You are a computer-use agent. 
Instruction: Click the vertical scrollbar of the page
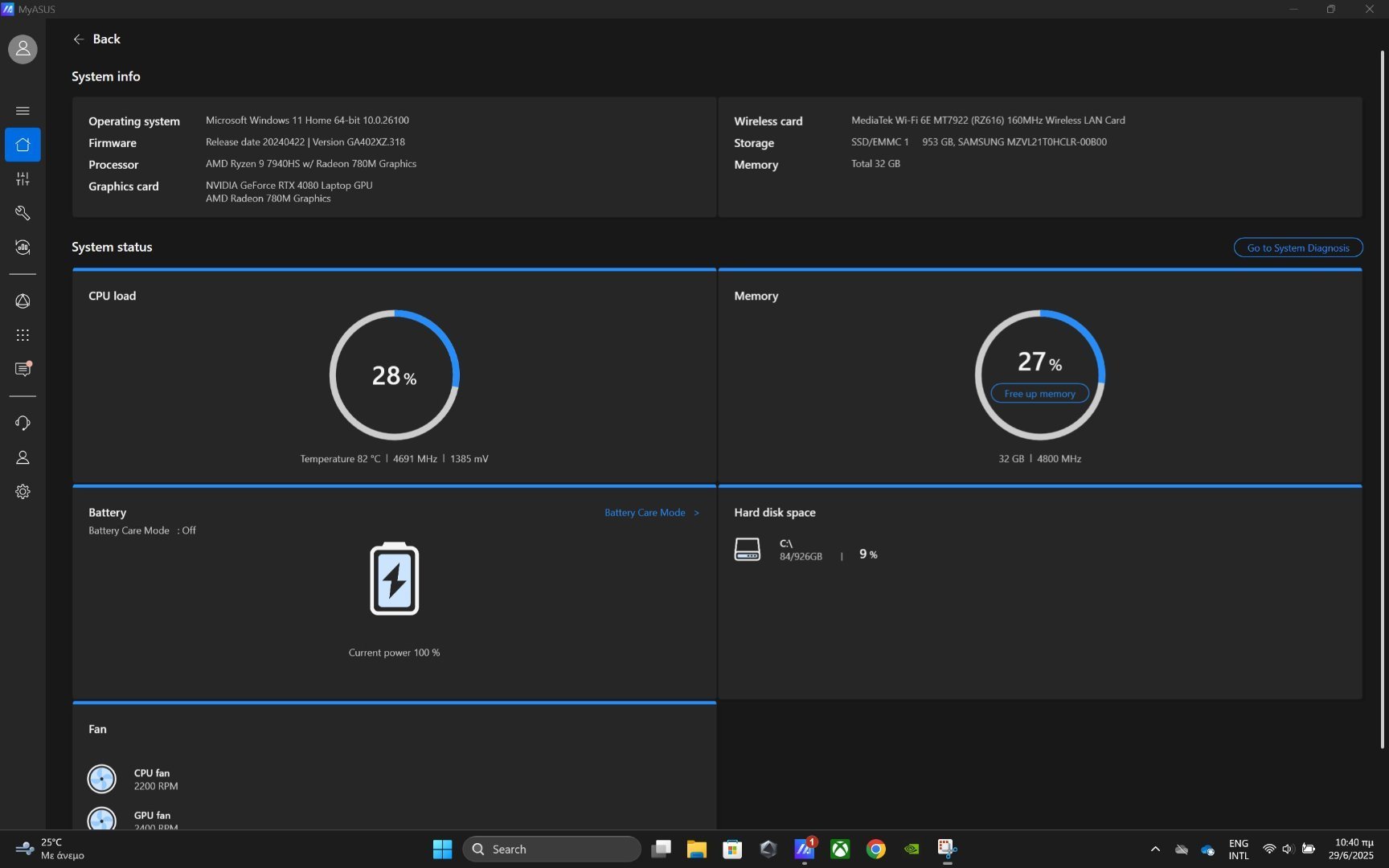(1383, 399)
